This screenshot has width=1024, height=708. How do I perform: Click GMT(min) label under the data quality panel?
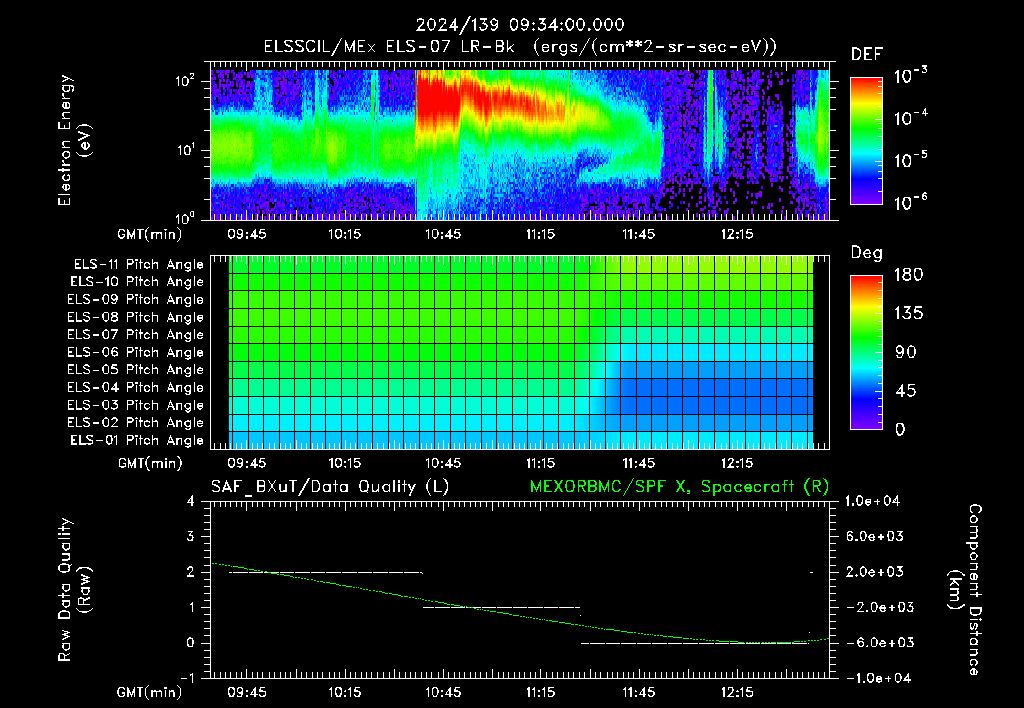[x=150, y=692]
